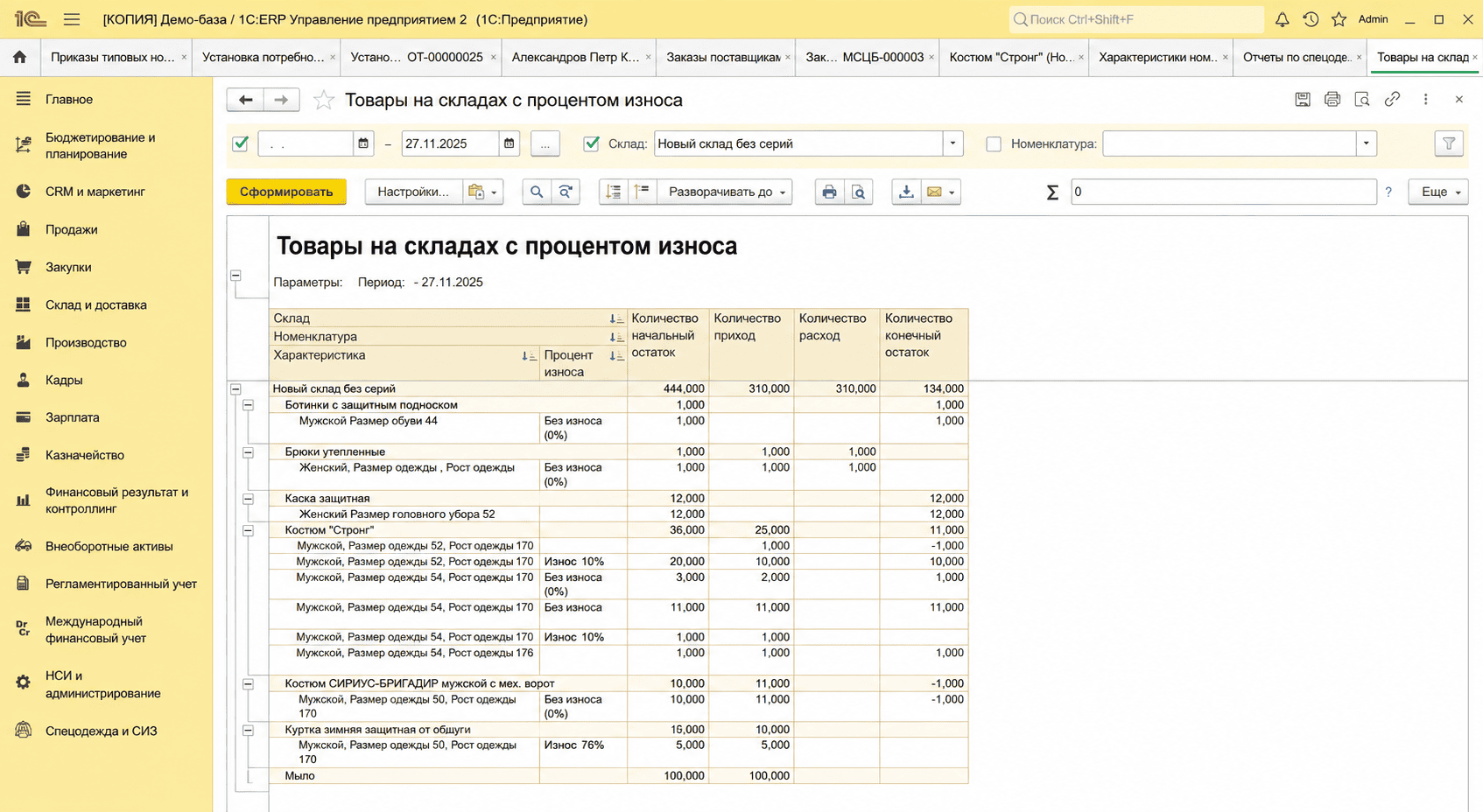Image resolution: width=1483 pixels, height=812 pixels.
Task: Open preview icon next to the link icon
Action: (1362, 100)
